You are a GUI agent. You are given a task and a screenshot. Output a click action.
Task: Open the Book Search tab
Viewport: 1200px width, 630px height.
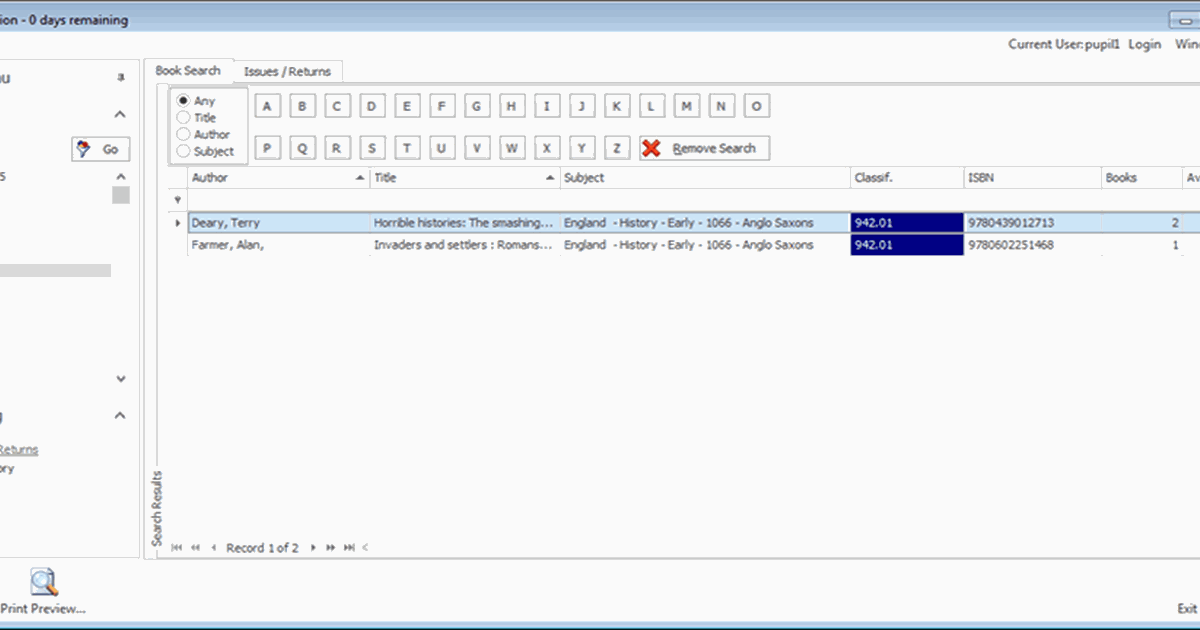coord(188,71)
